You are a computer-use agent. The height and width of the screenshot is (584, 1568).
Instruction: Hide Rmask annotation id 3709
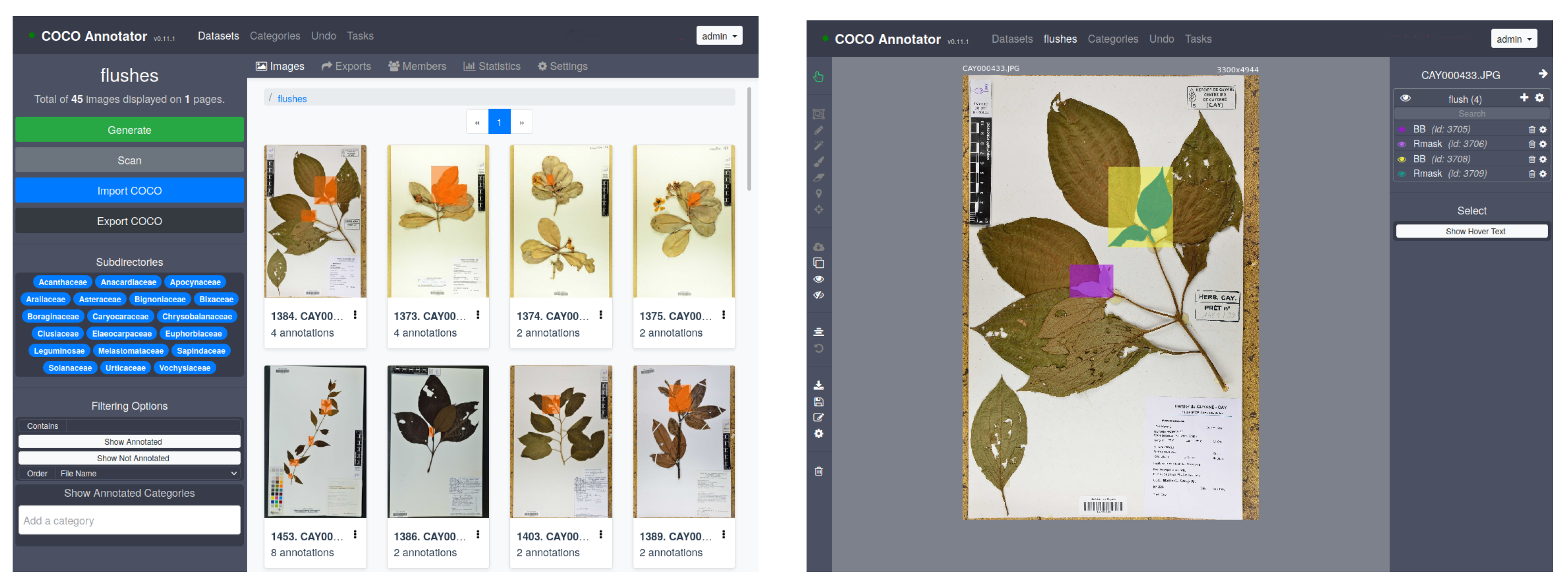coord(1402,174)
